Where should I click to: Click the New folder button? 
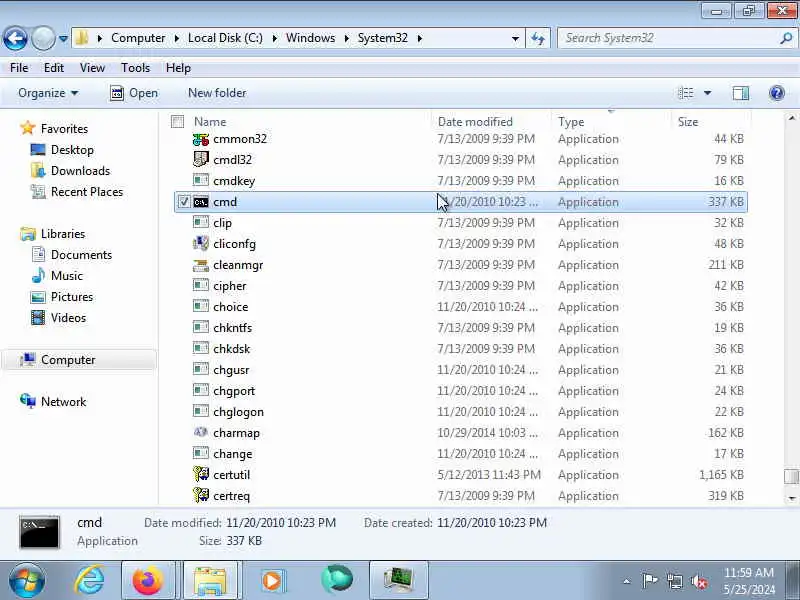pos(217,93)
